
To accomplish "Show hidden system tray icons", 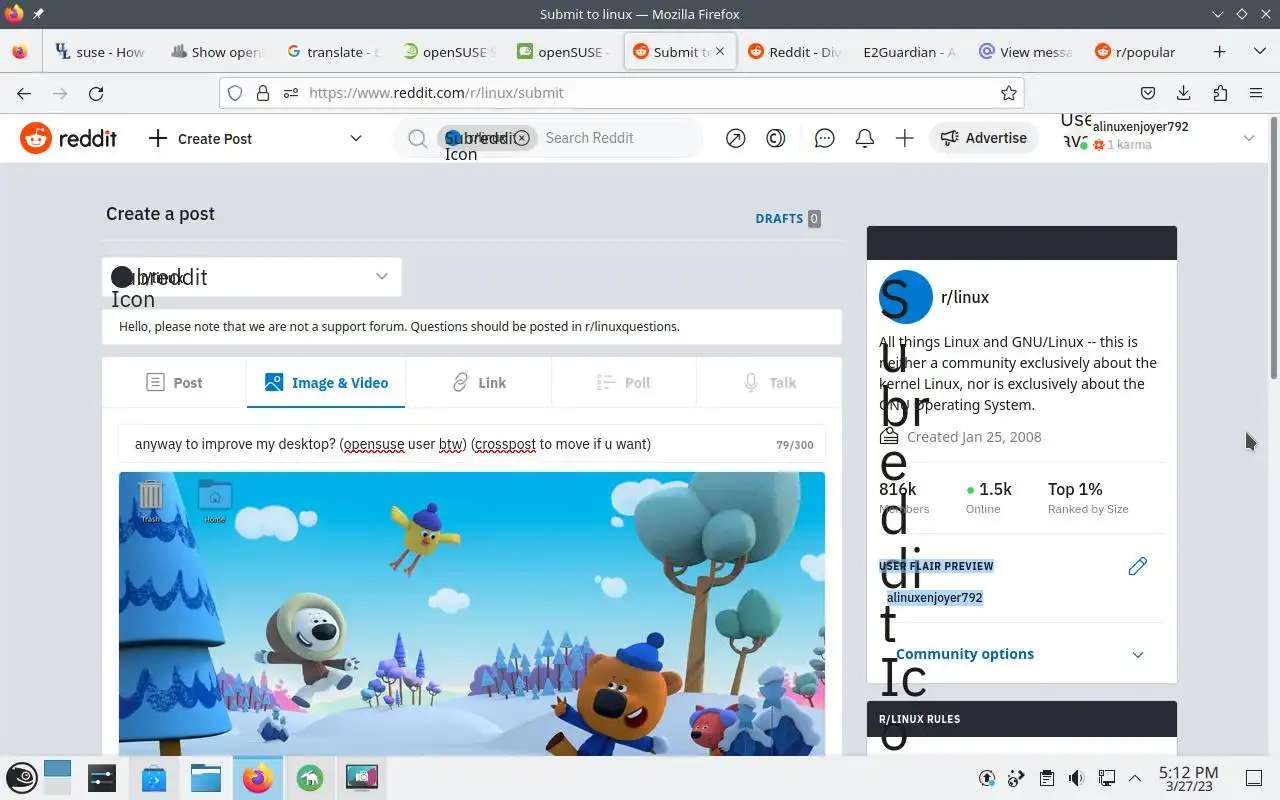I will click(x=1135, y=778).
